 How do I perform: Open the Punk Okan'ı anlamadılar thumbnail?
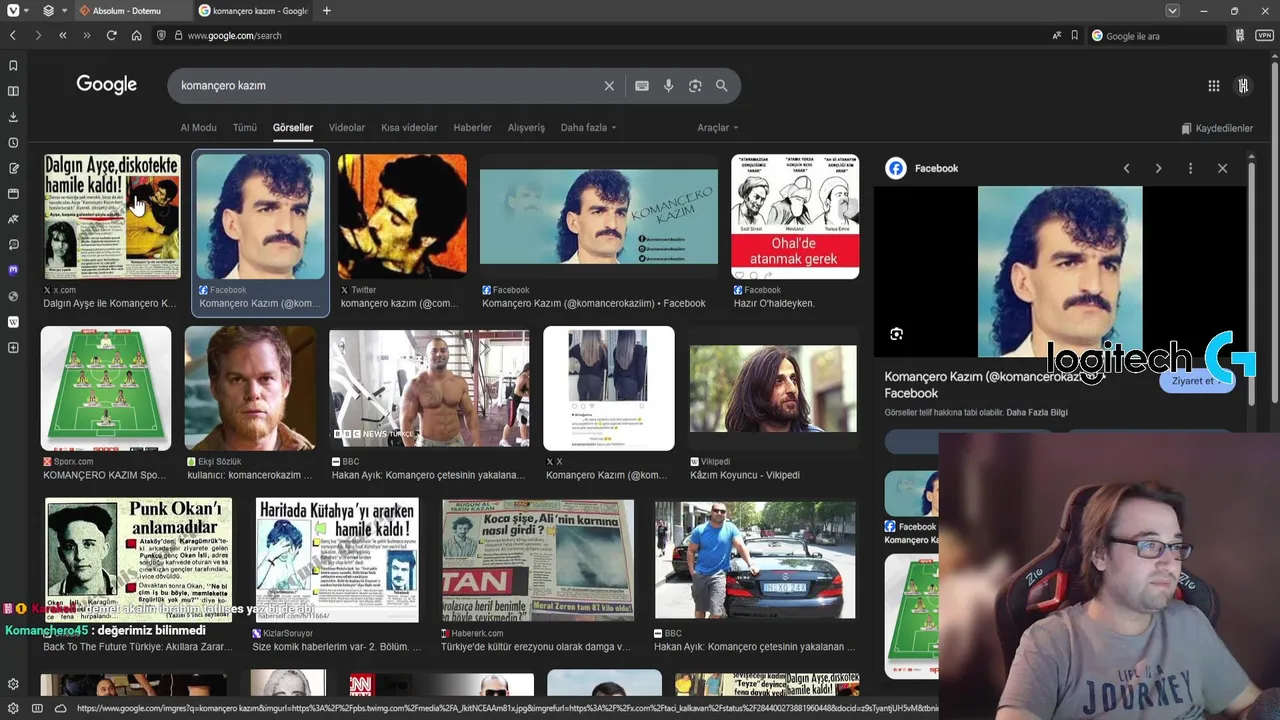[138, 561]
